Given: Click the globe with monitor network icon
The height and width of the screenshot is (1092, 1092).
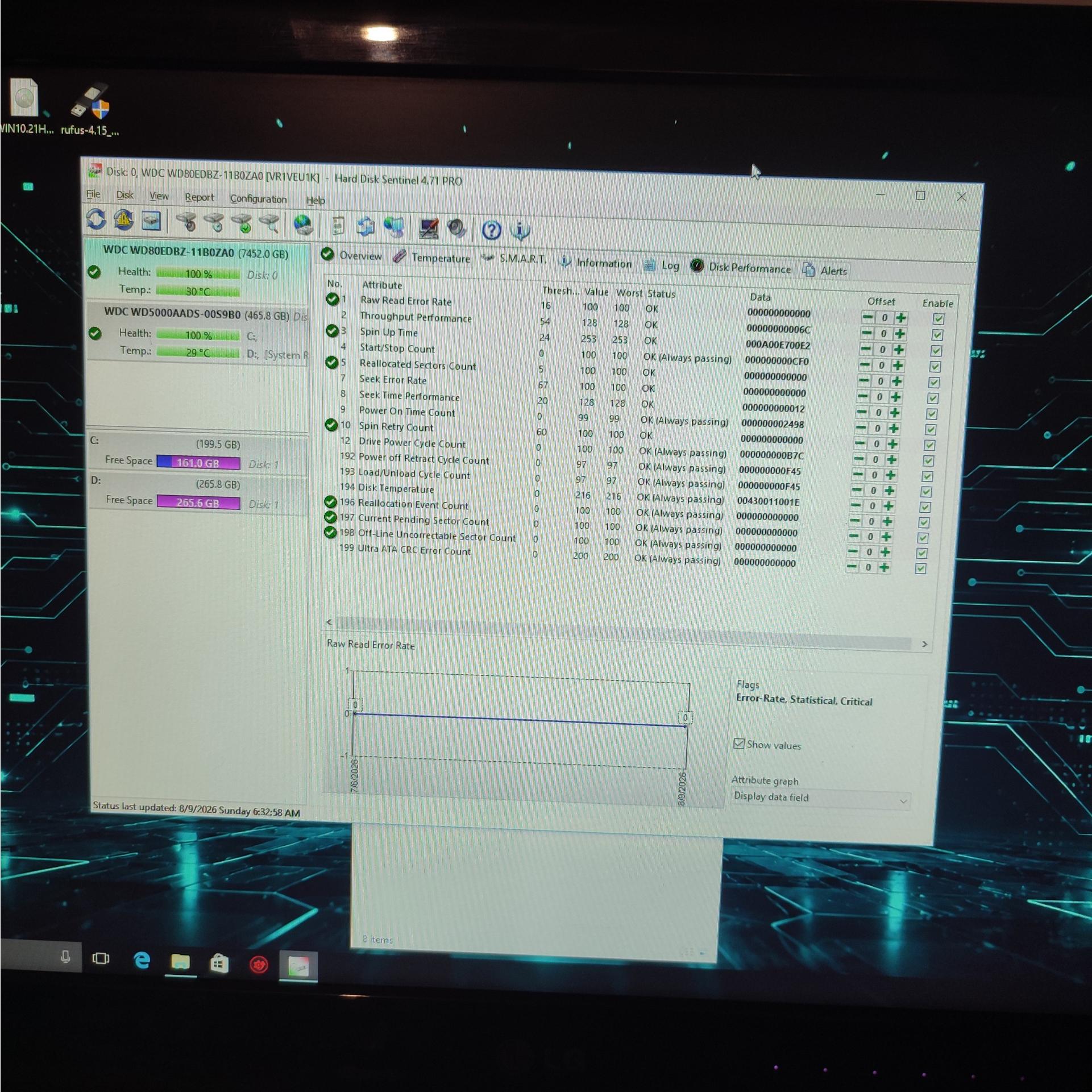Looking at the screenshot, I should (394, 227).
